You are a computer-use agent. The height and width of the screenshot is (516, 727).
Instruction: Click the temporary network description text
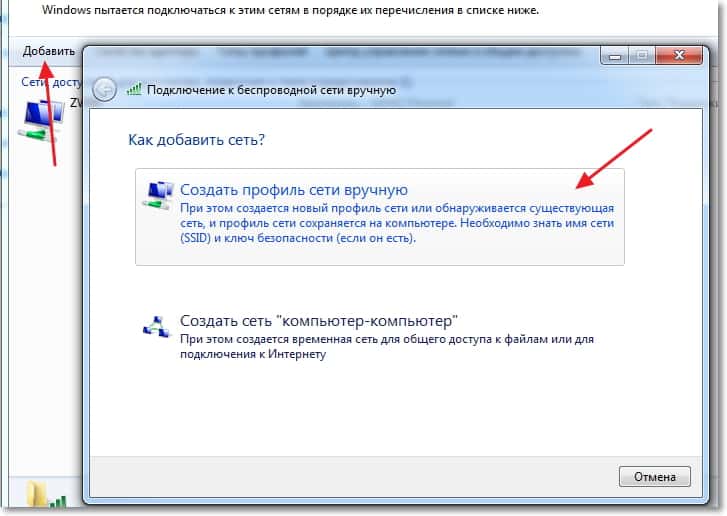pyautogui.click(x=387, y=346)
